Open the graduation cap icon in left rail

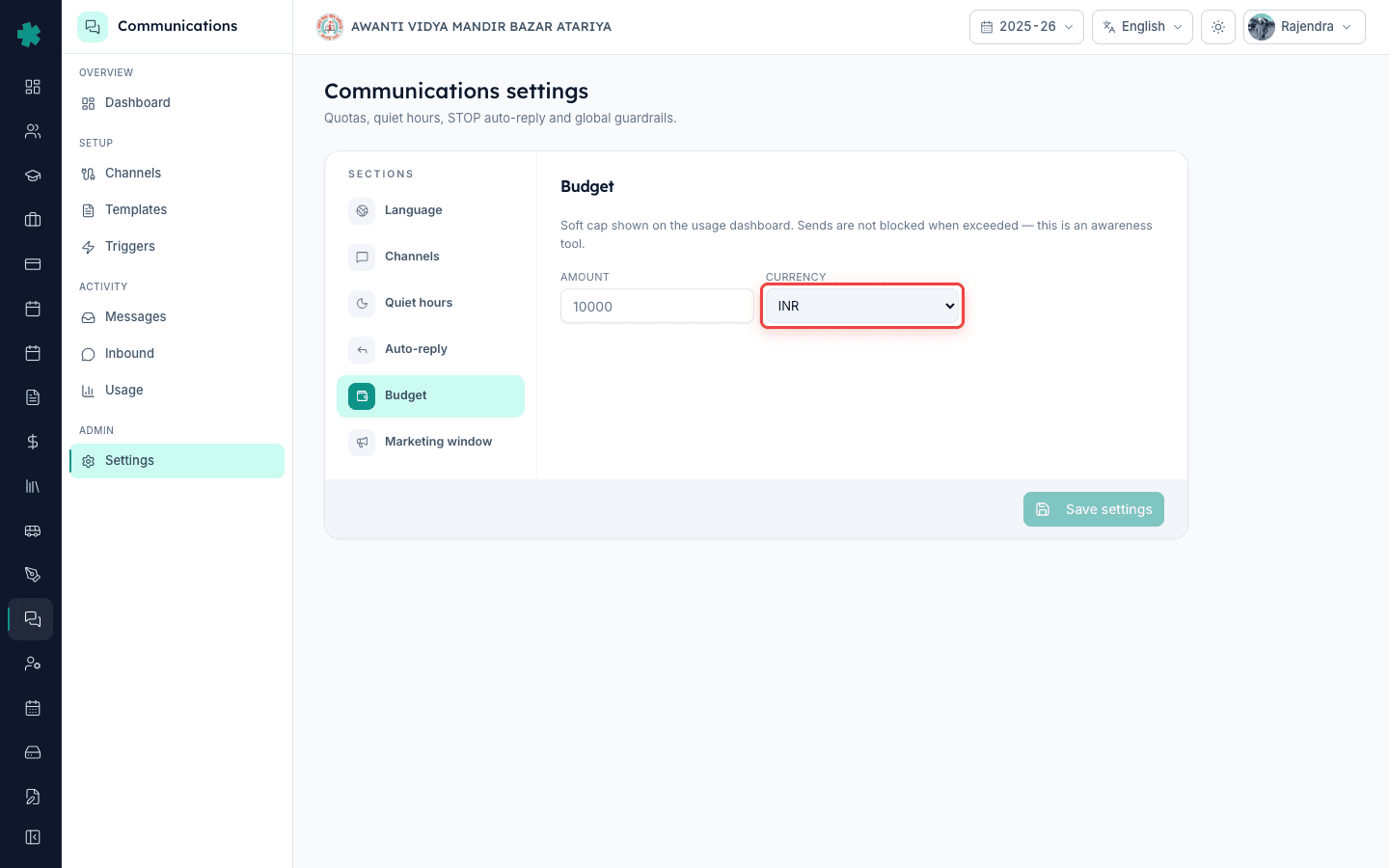[33, 176]
